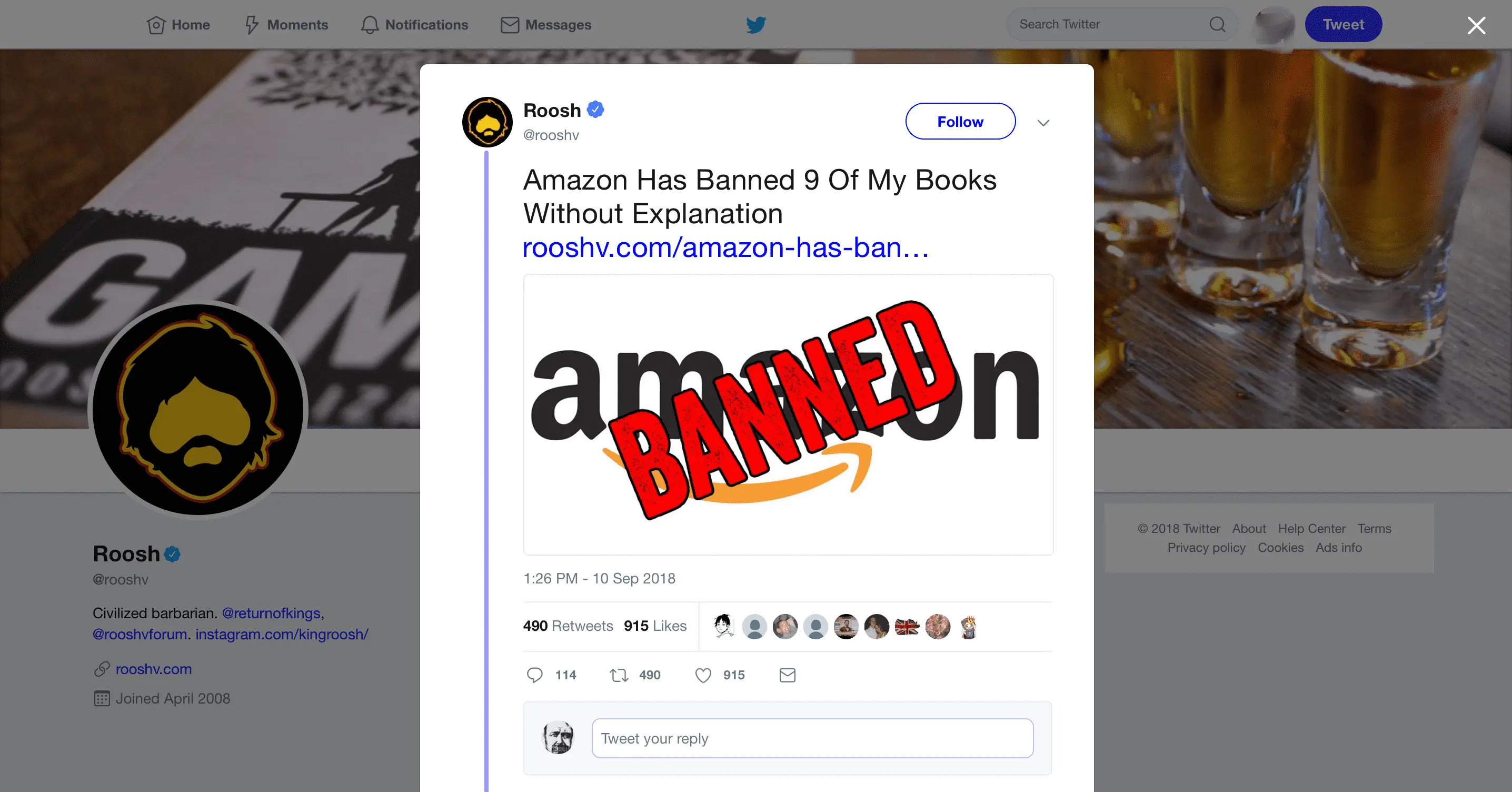Screen dimensions: 1512x792
Task: Open Messages from the top bar
Action: tap(546, 25)
